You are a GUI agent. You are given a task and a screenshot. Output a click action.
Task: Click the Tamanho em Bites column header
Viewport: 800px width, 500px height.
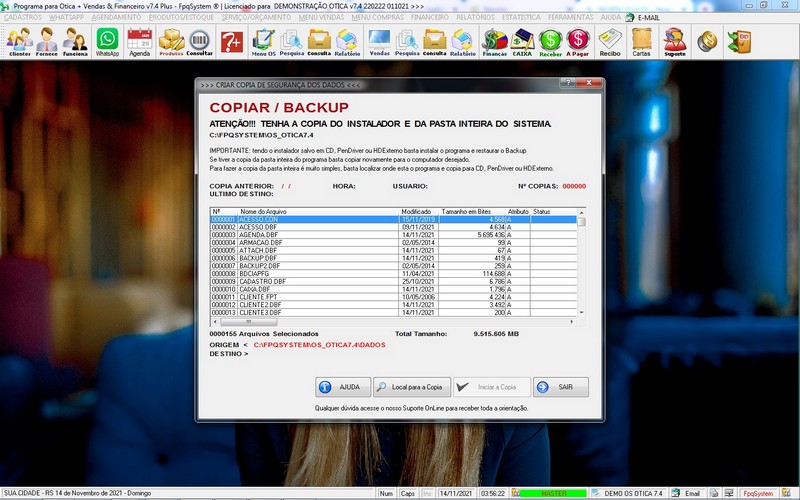[x=471, y=212]
